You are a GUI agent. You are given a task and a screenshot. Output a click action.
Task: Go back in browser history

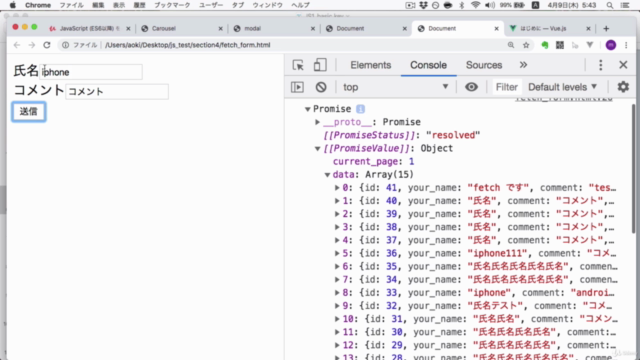coord(17,45)
